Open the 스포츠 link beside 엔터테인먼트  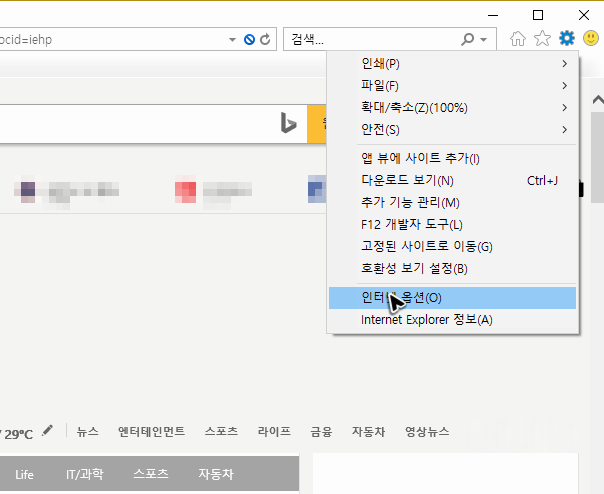pos(221,431)
